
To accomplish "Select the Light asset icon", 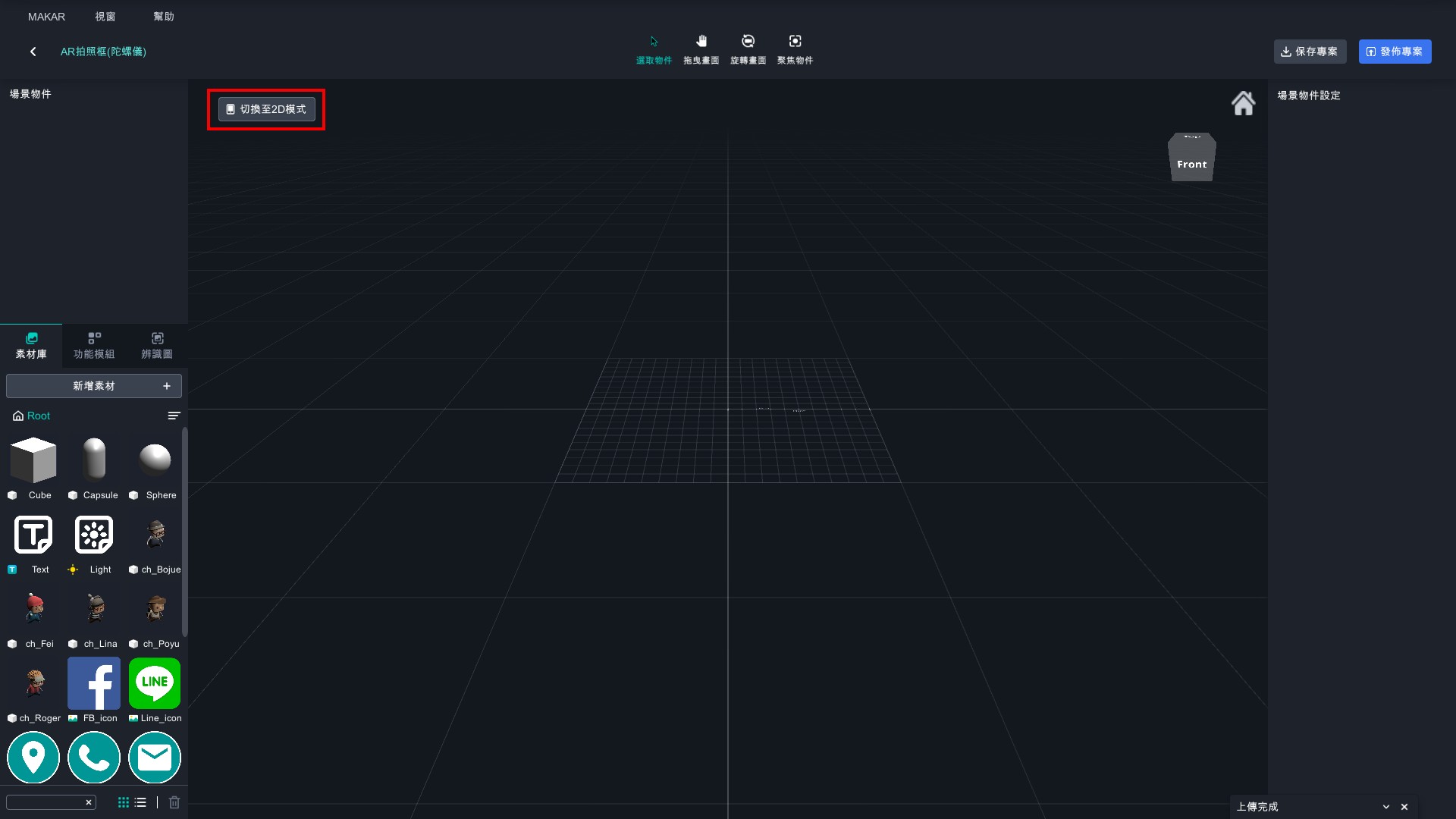I will pyautogui.click(x=94, y=535).
